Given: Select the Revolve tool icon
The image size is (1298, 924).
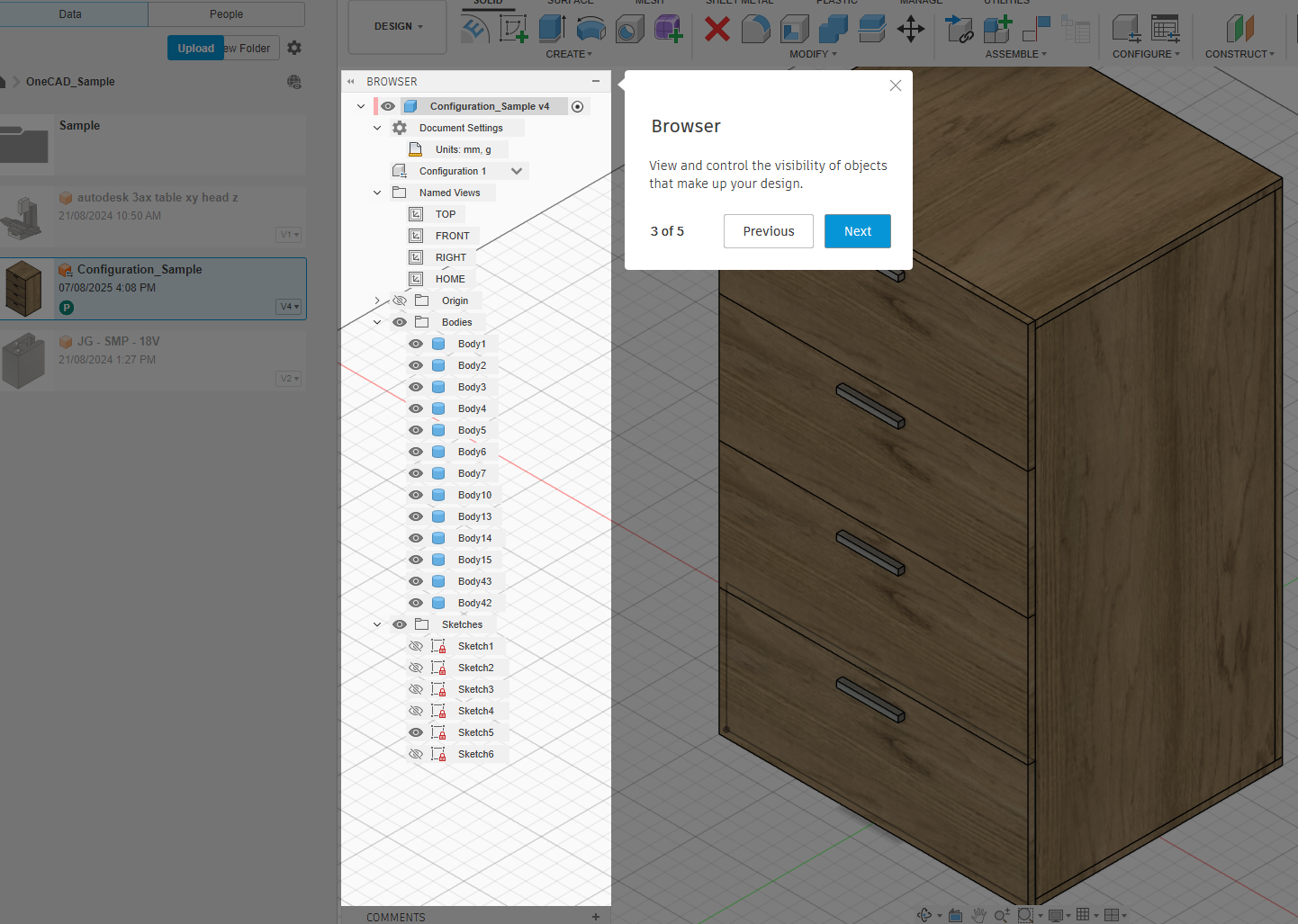Looking at the screenshot, I should [590, 29].
